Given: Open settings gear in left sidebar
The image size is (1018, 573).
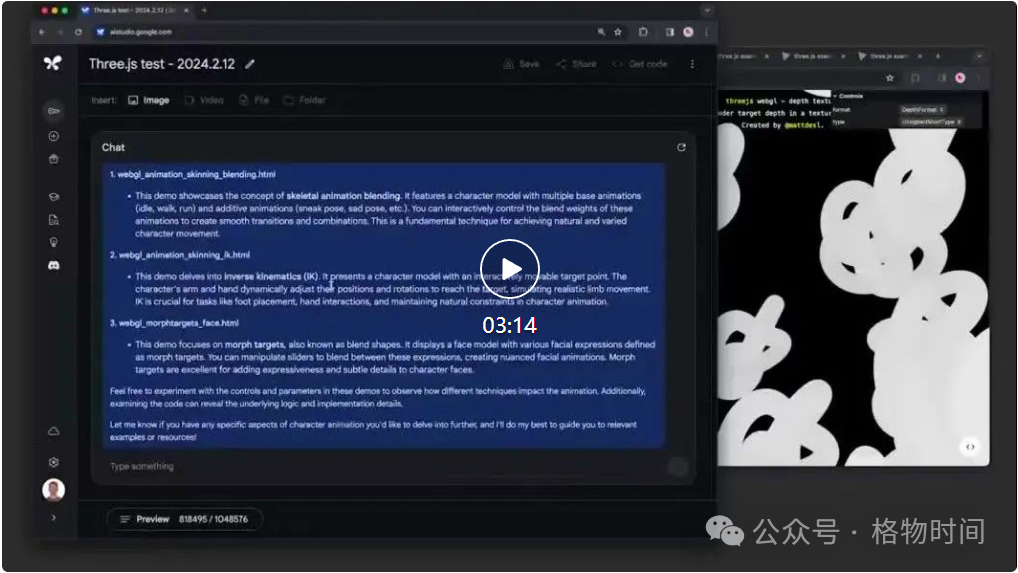Looking at the screenshot, I should click(x=53, y=462).
